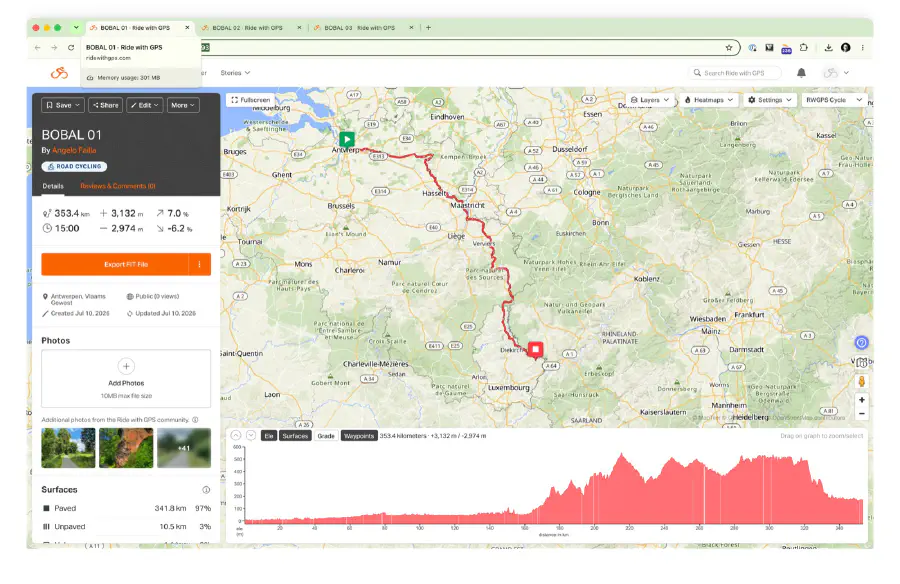
Task: Click the Ride with GPS logo
Action: [59, 72]
